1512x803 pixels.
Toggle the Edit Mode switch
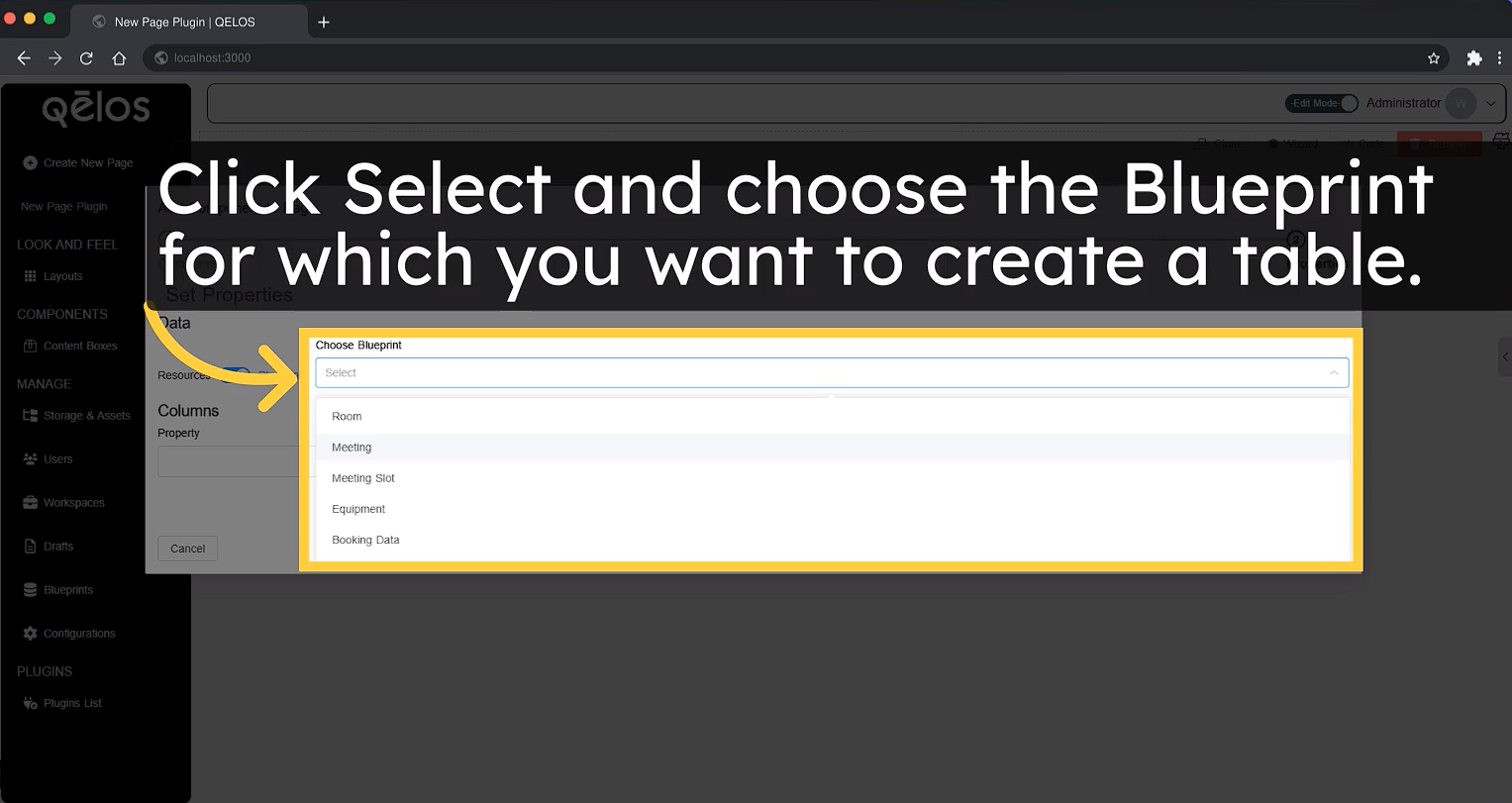1321,104
